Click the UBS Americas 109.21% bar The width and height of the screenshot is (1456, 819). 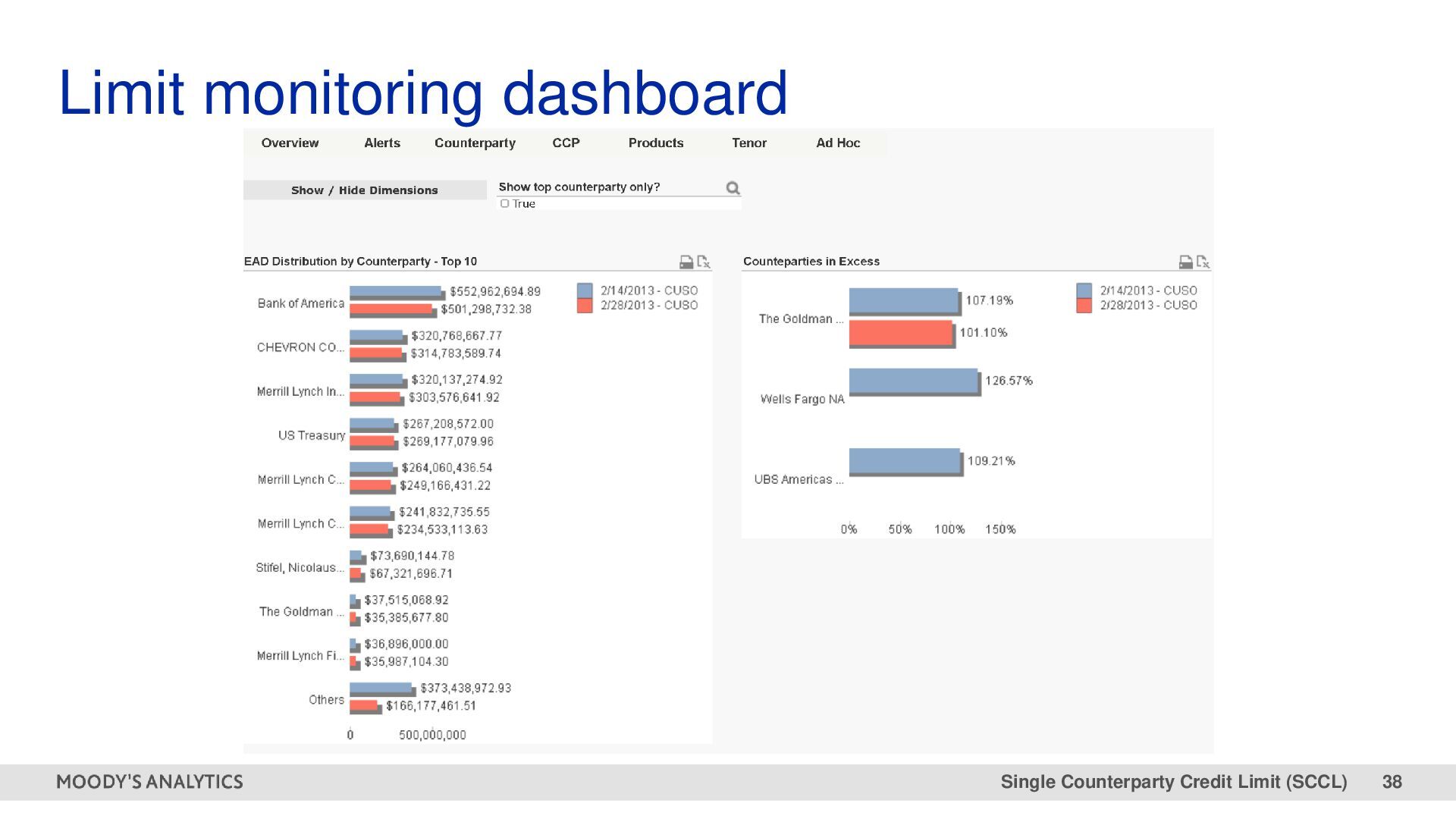pos(904,460)
